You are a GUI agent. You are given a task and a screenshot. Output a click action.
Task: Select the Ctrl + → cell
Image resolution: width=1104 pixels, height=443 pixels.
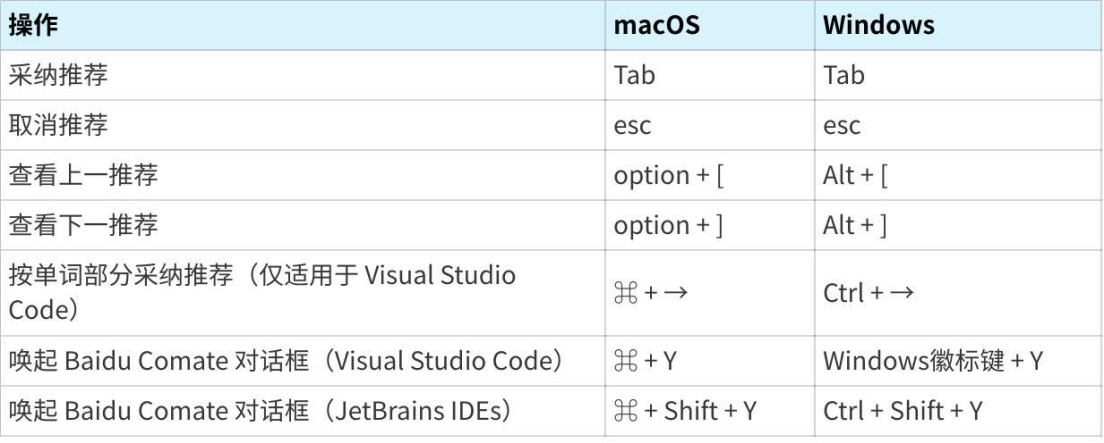(x=959, y=293)
